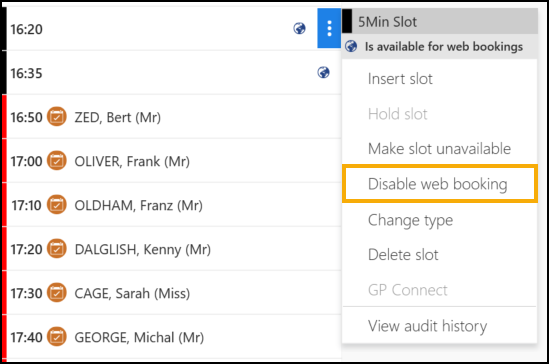The width and height of the screenshot is (549, 364).
Task: Click the calendar icon next to OLDHAM, Franz
Action: [57, 205]
